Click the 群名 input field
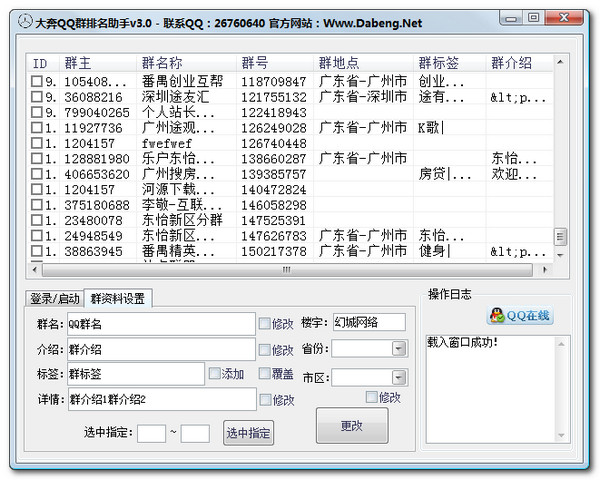The height and width of the screenshot is (480, 600). tap(161, 324)
